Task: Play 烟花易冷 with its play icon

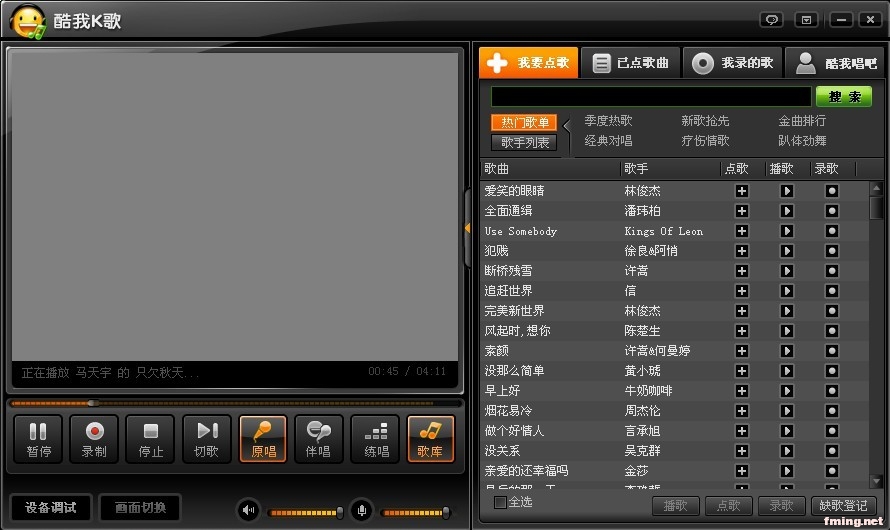Action: 787,411
